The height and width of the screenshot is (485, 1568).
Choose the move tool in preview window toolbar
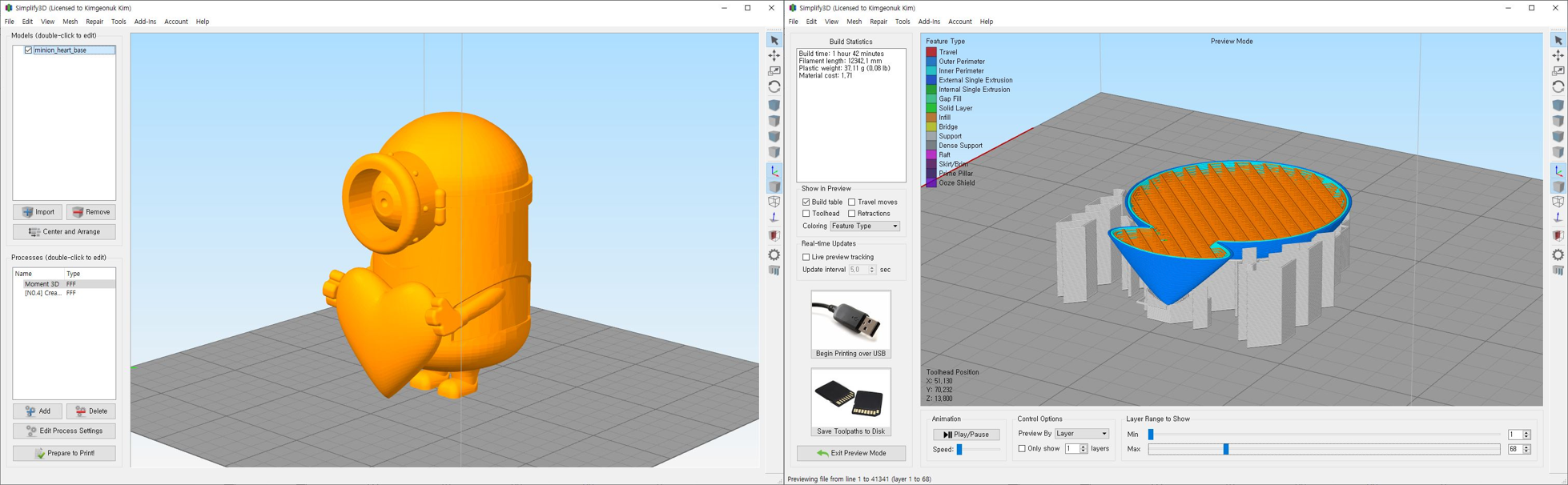1558,55
